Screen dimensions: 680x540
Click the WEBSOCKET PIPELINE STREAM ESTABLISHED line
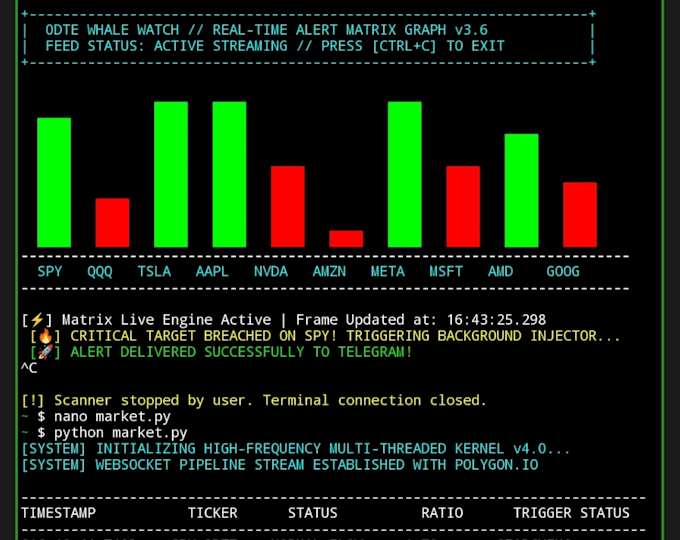(280, 465)
